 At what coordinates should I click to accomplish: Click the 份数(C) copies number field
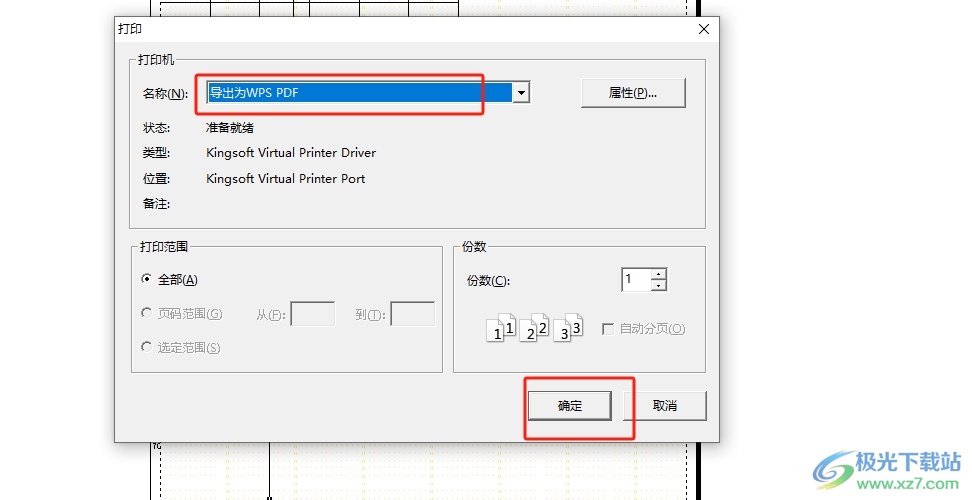point(636,279)
